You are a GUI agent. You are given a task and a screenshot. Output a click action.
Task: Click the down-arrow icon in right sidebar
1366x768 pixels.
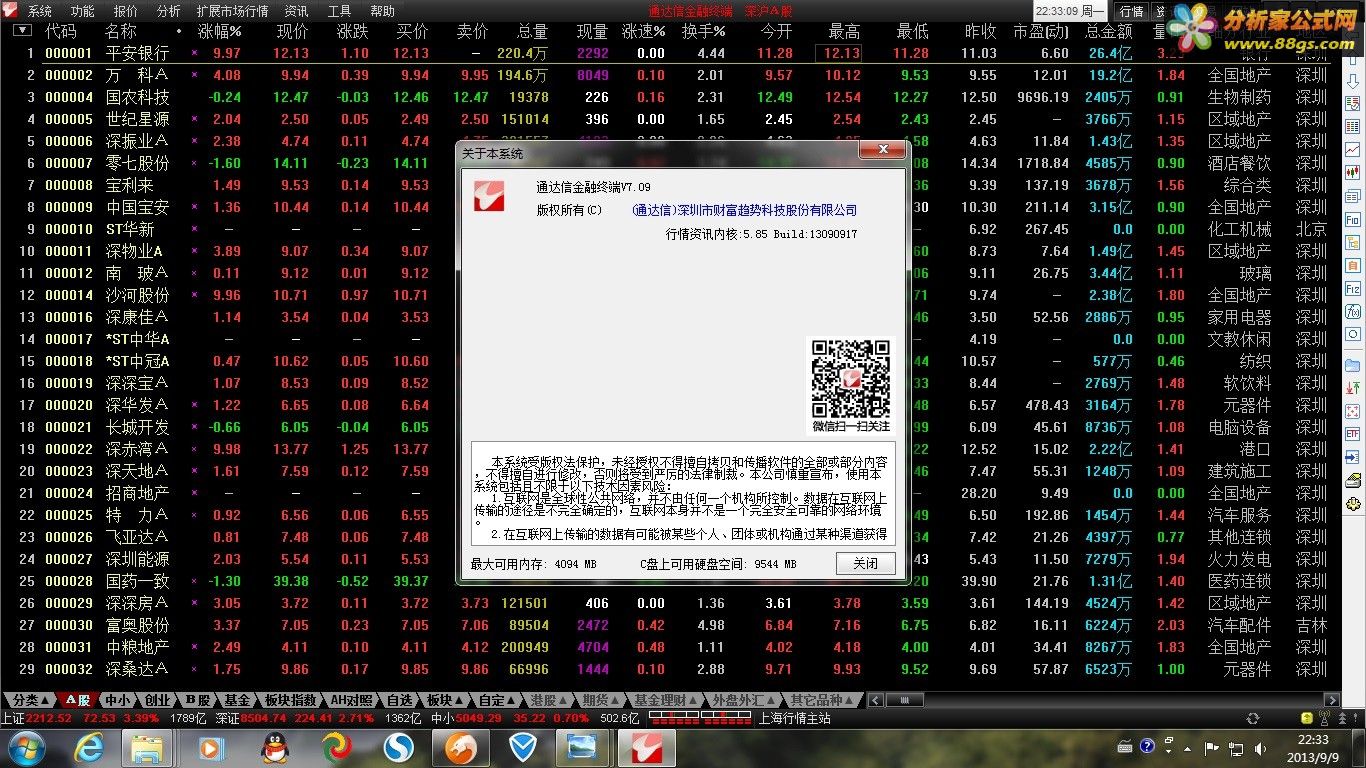click(x=1353, y=81)
